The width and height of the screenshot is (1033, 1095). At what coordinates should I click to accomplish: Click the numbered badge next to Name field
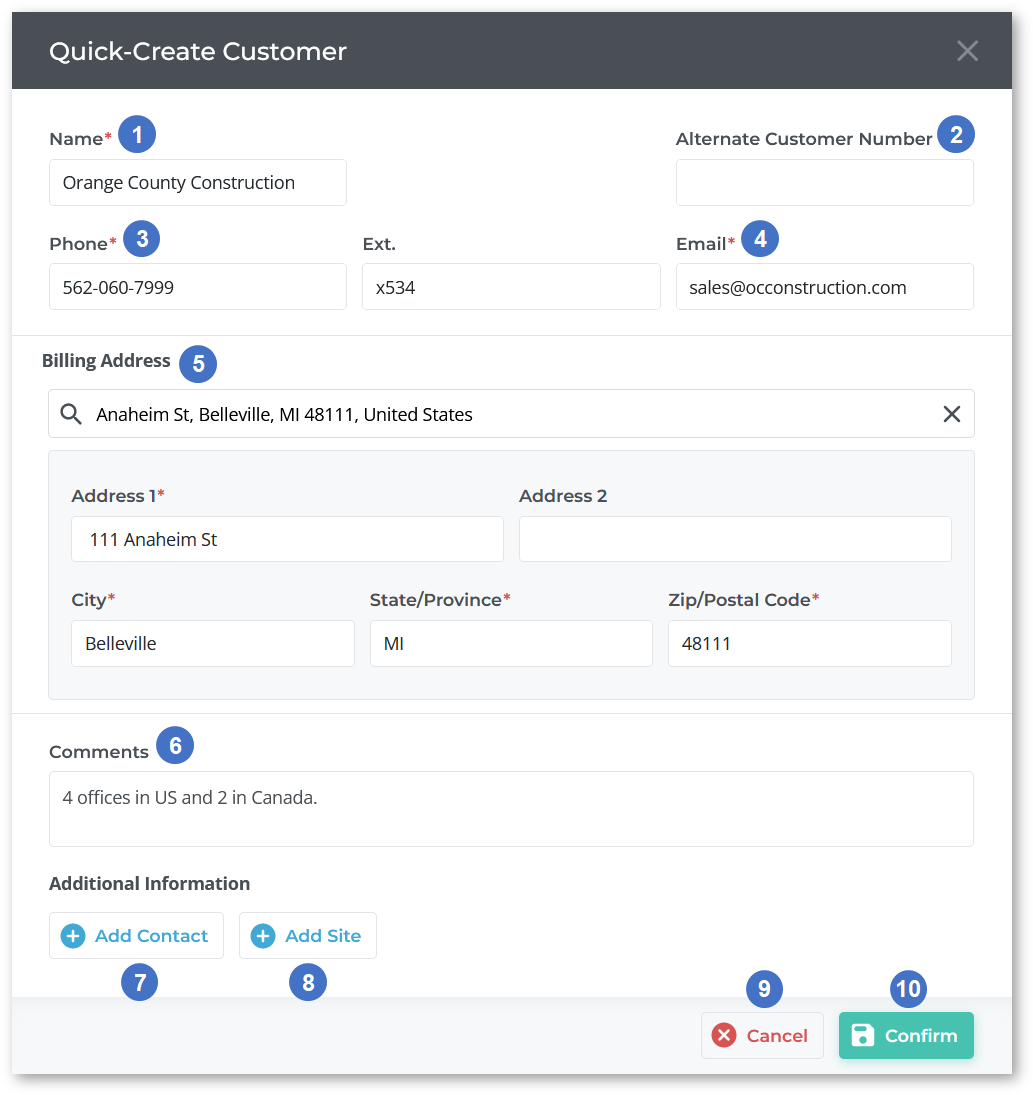tap(137, 133)
